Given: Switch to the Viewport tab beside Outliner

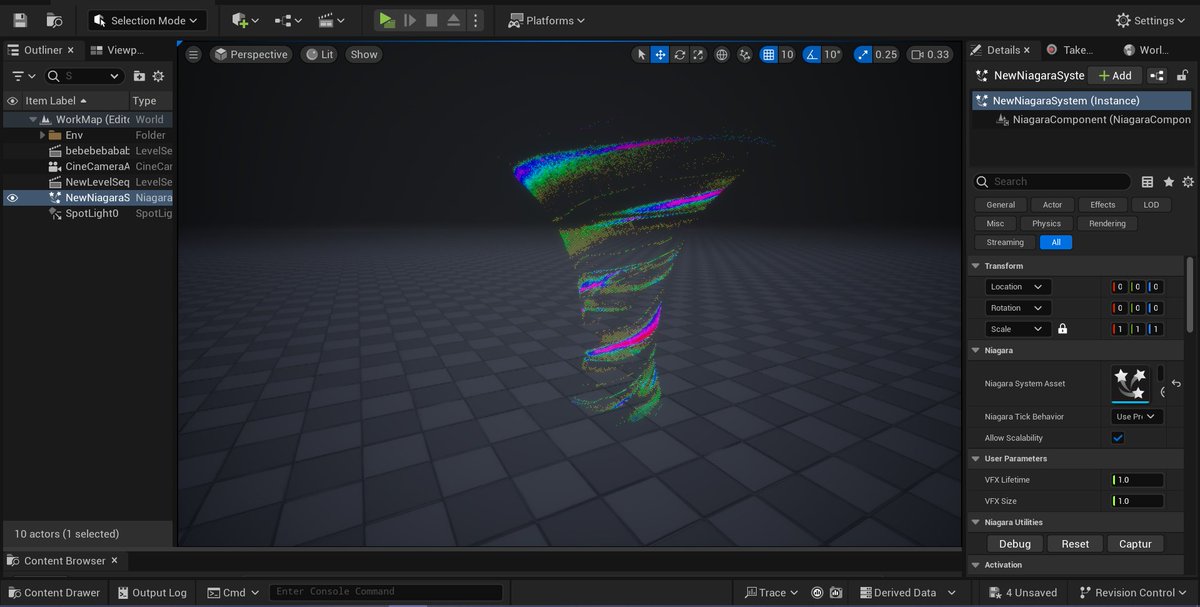Looking at the screenshot, I should (x=118, y=50).
